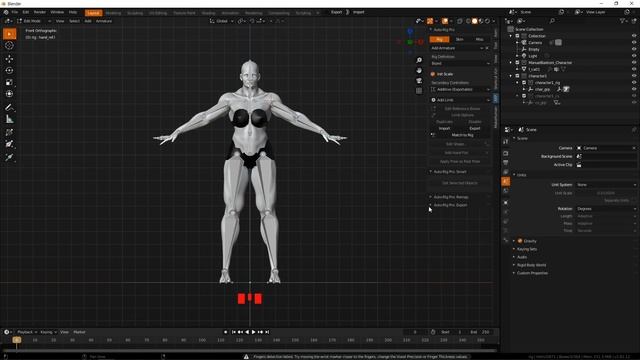
Task: Click the Match to Rig button
Action: click(x=462, y=135)
